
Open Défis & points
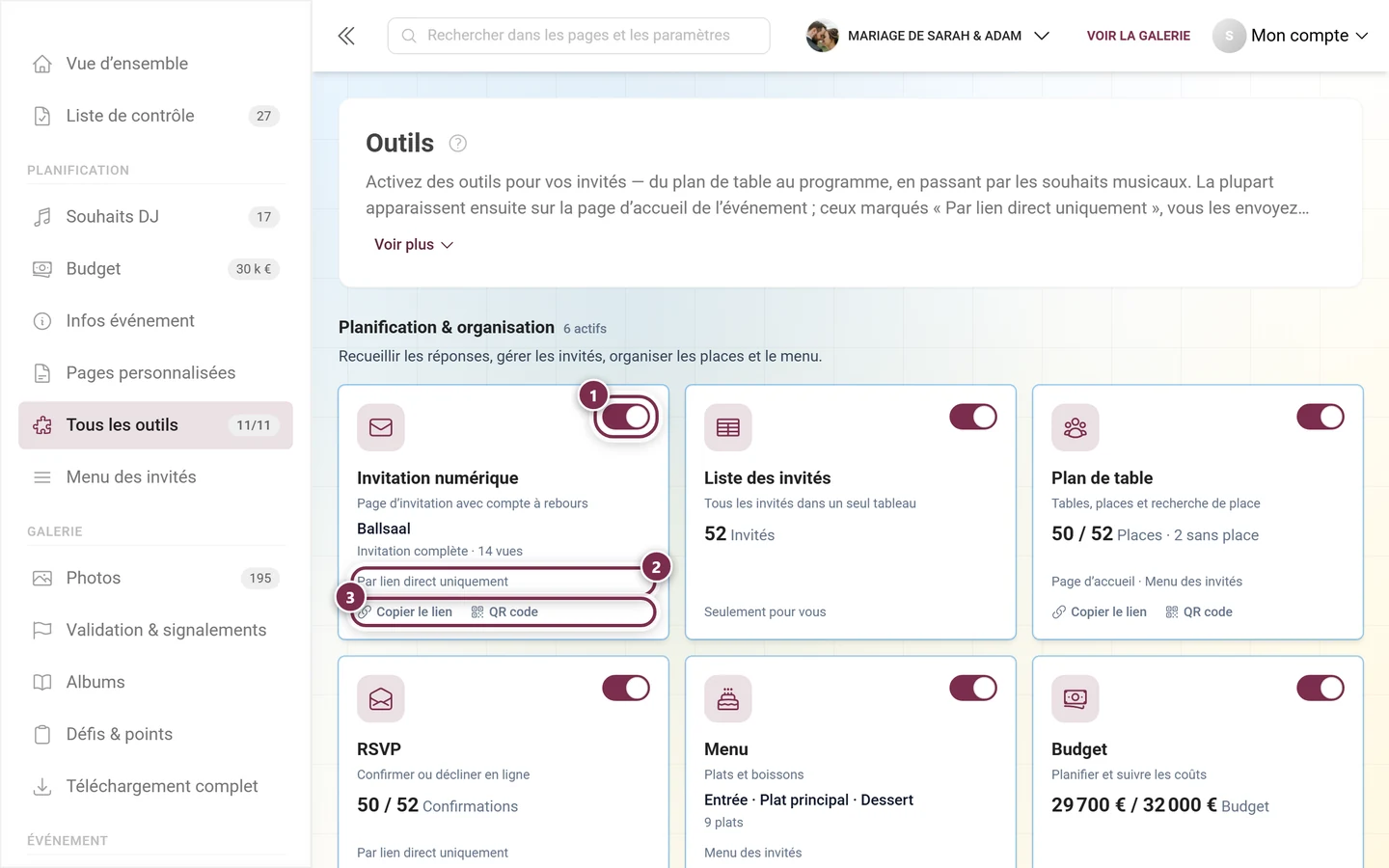pos(155,735)
